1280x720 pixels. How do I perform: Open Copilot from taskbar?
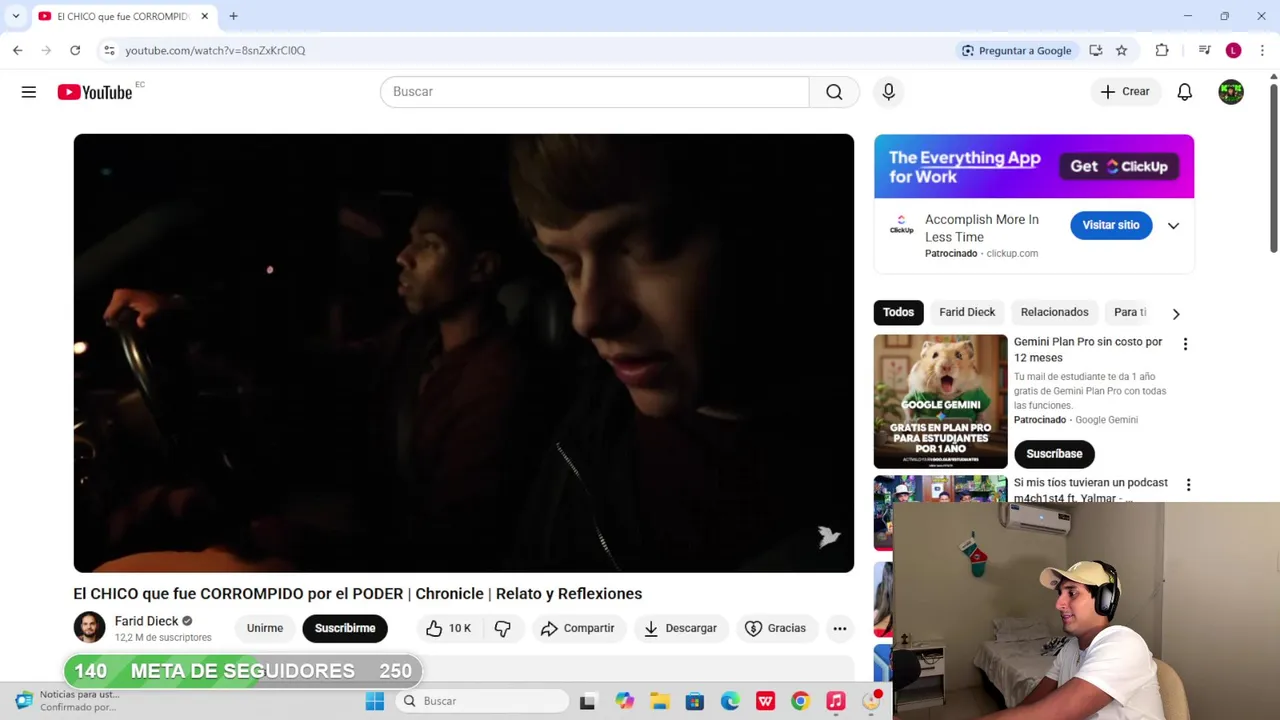click(x=624, y=701)
